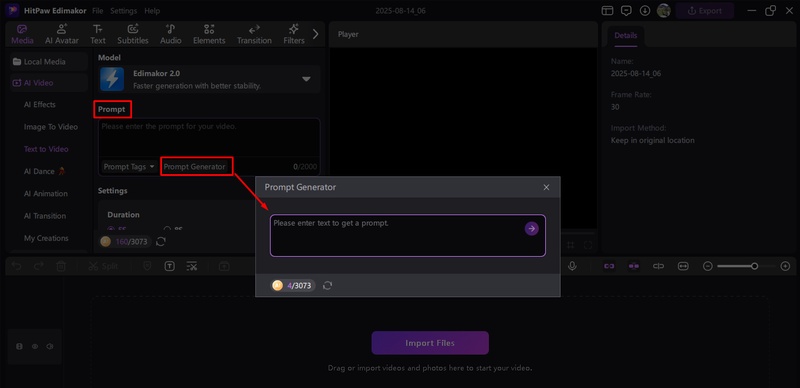Refresh credits next to 4/3073
The height and width of the screenshot is (388, 800).
coord(328,285)
